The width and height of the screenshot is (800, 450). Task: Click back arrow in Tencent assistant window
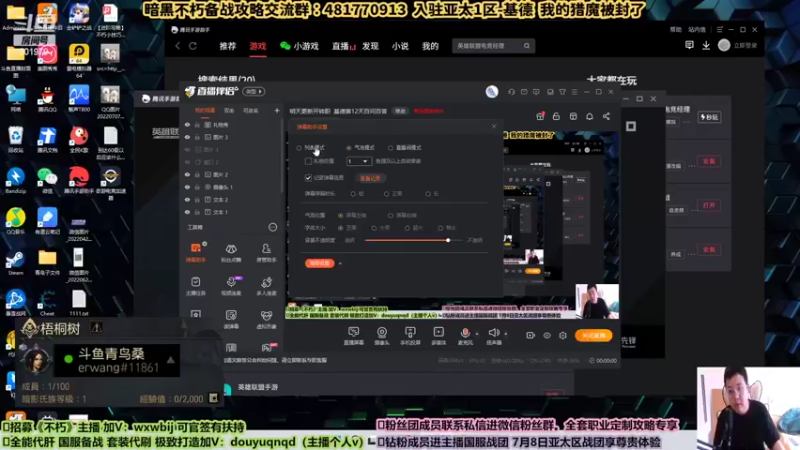click(x=178, y=46)
